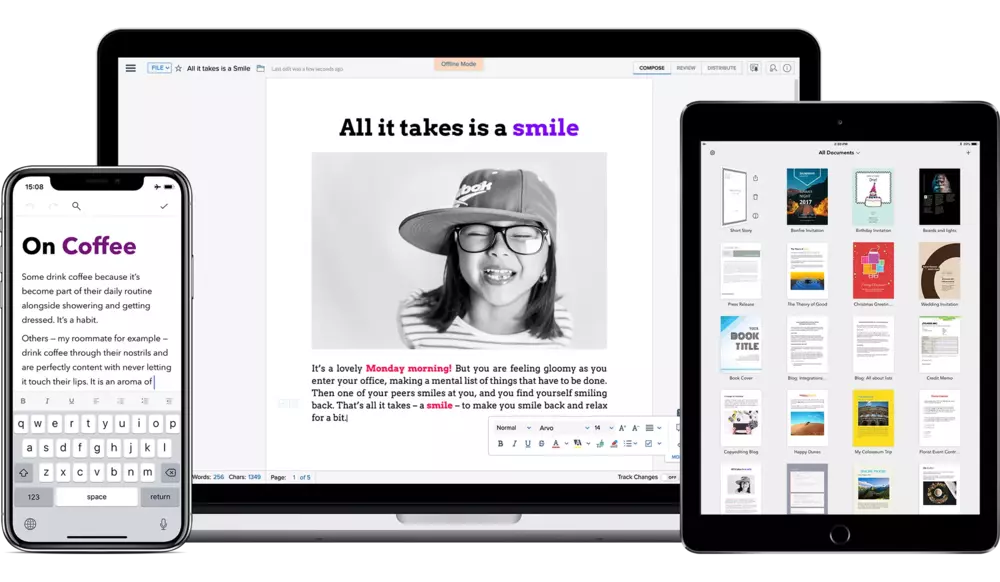
Task: Open the Bonfire Invitation thumbnail on the tablet
Action: (807, 197)
